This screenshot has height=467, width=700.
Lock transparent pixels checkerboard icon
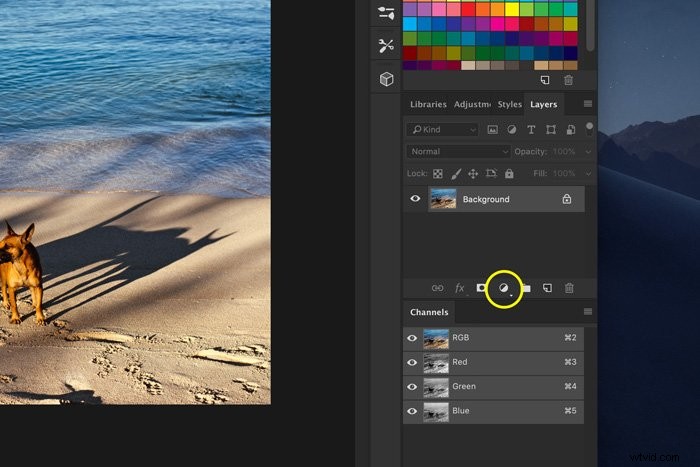point(438,174)
